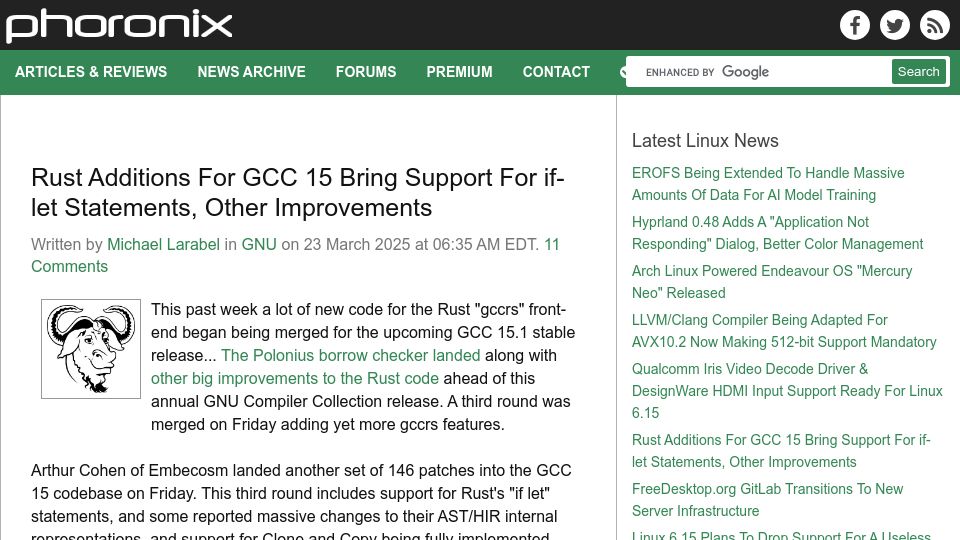960x540 pixels.
Task: Open Hyprland 0.48 news link
Action: tap(777, 233)
